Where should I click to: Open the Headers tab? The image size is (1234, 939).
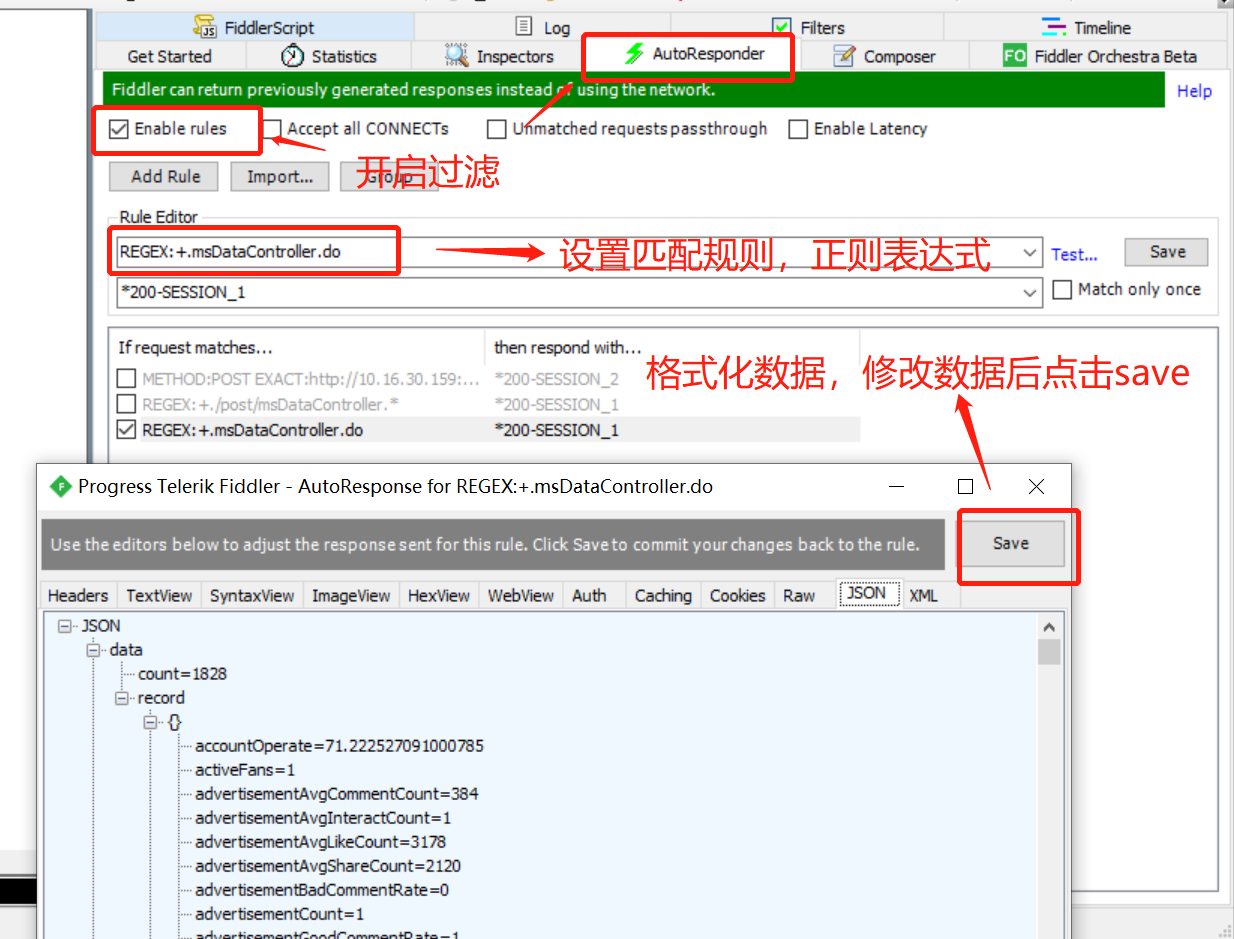coord(78,595)
